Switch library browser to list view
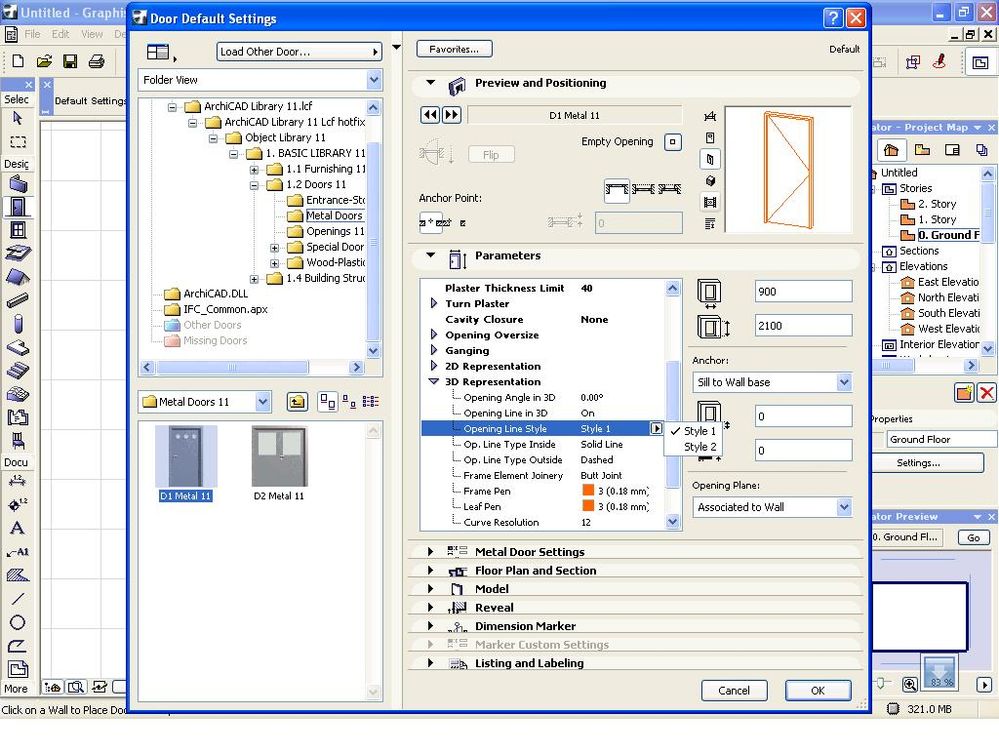Image resolution: width=999 pixels, height=749 pixels. point(370,402)
